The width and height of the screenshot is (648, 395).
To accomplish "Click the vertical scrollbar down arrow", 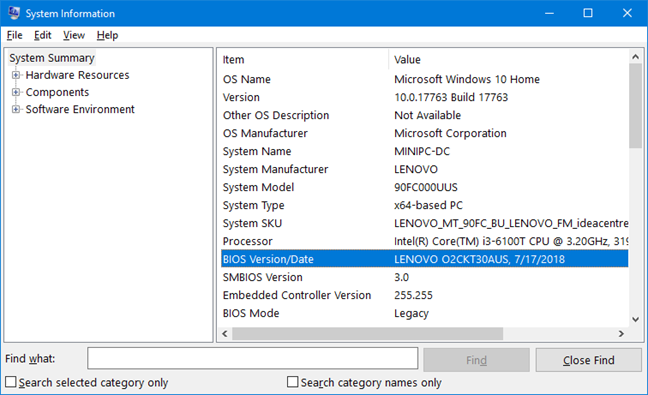I will 636,319.
